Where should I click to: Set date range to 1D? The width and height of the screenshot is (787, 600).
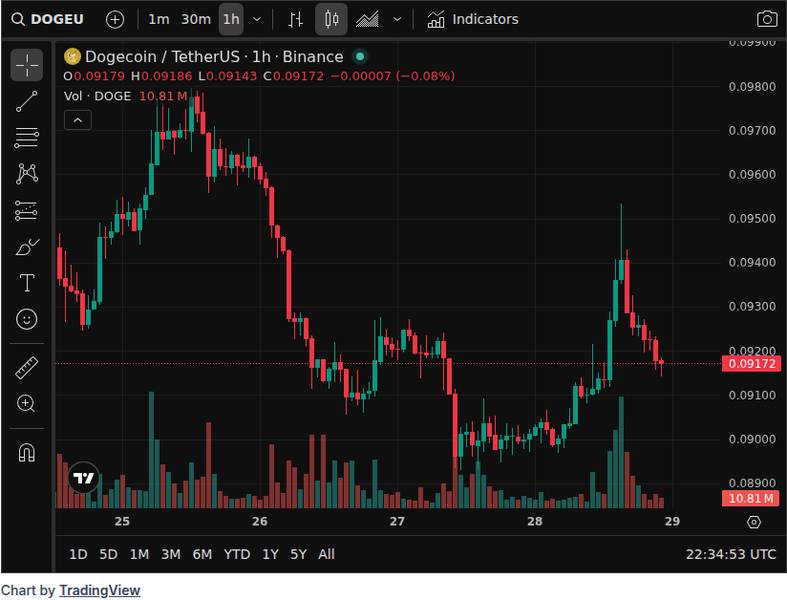coord(78,554)
